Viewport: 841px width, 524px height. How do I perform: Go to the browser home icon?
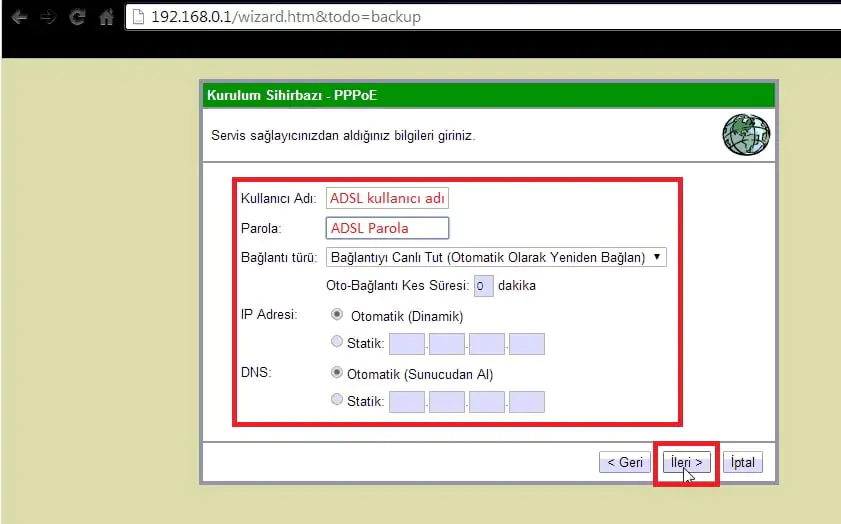pyautogui.click(x=106, y=17)
